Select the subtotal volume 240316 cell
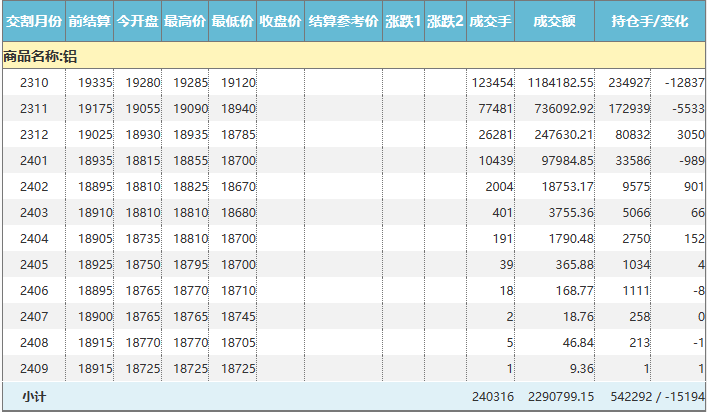 click(x=491, y=397)
